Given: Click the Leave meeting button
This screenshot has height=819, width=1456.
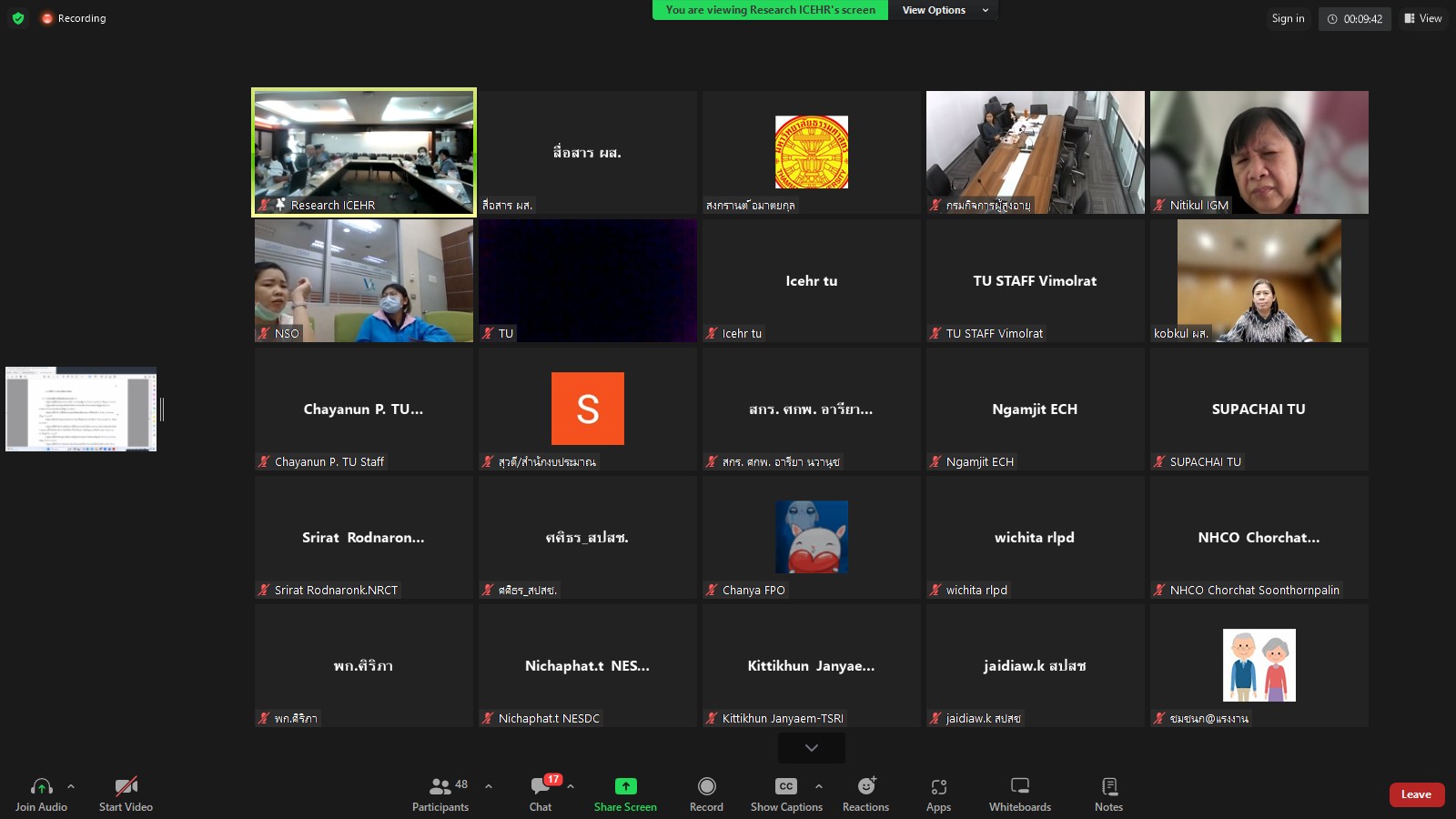Looking at the screenshot, I should (1417, 794).
